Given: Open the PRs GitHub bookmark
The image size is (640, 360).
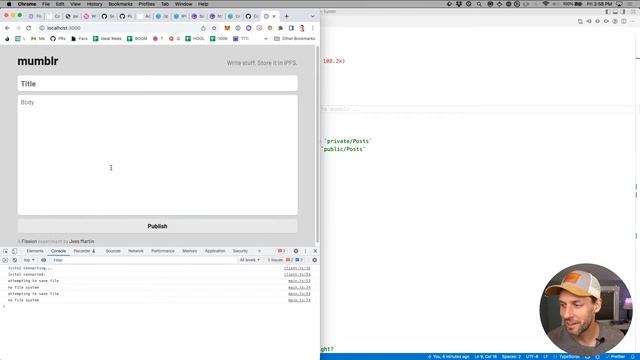Looking at the screenshot, I should click(x=58, y=38).
